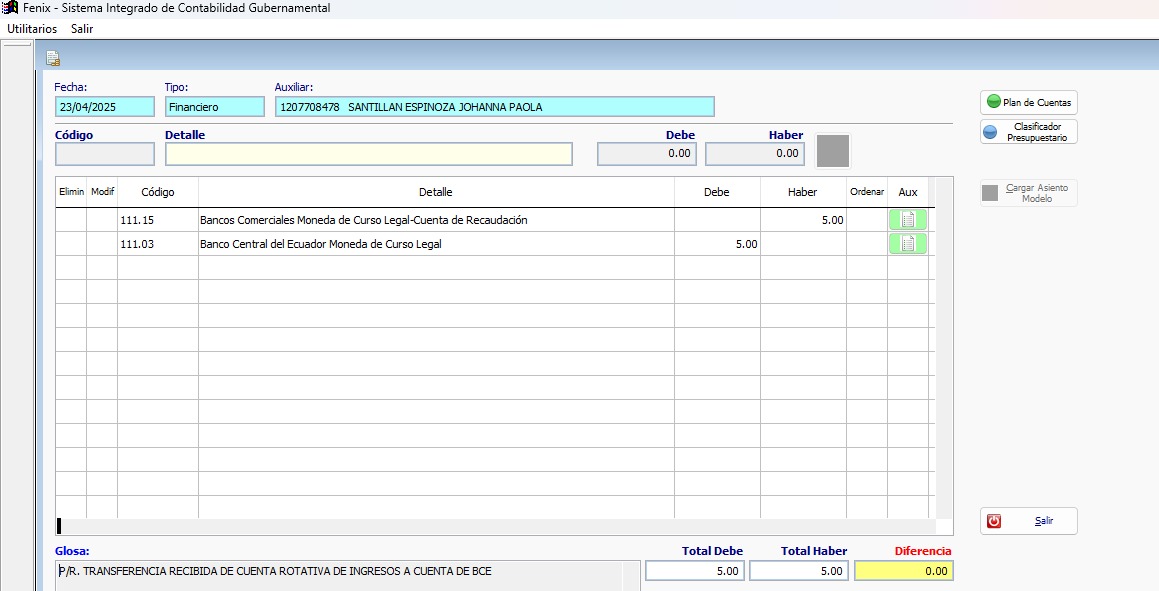Select the Tipo field showing Financiero
The height and width of the screenshot is (591, 1159).
[214, 107]
